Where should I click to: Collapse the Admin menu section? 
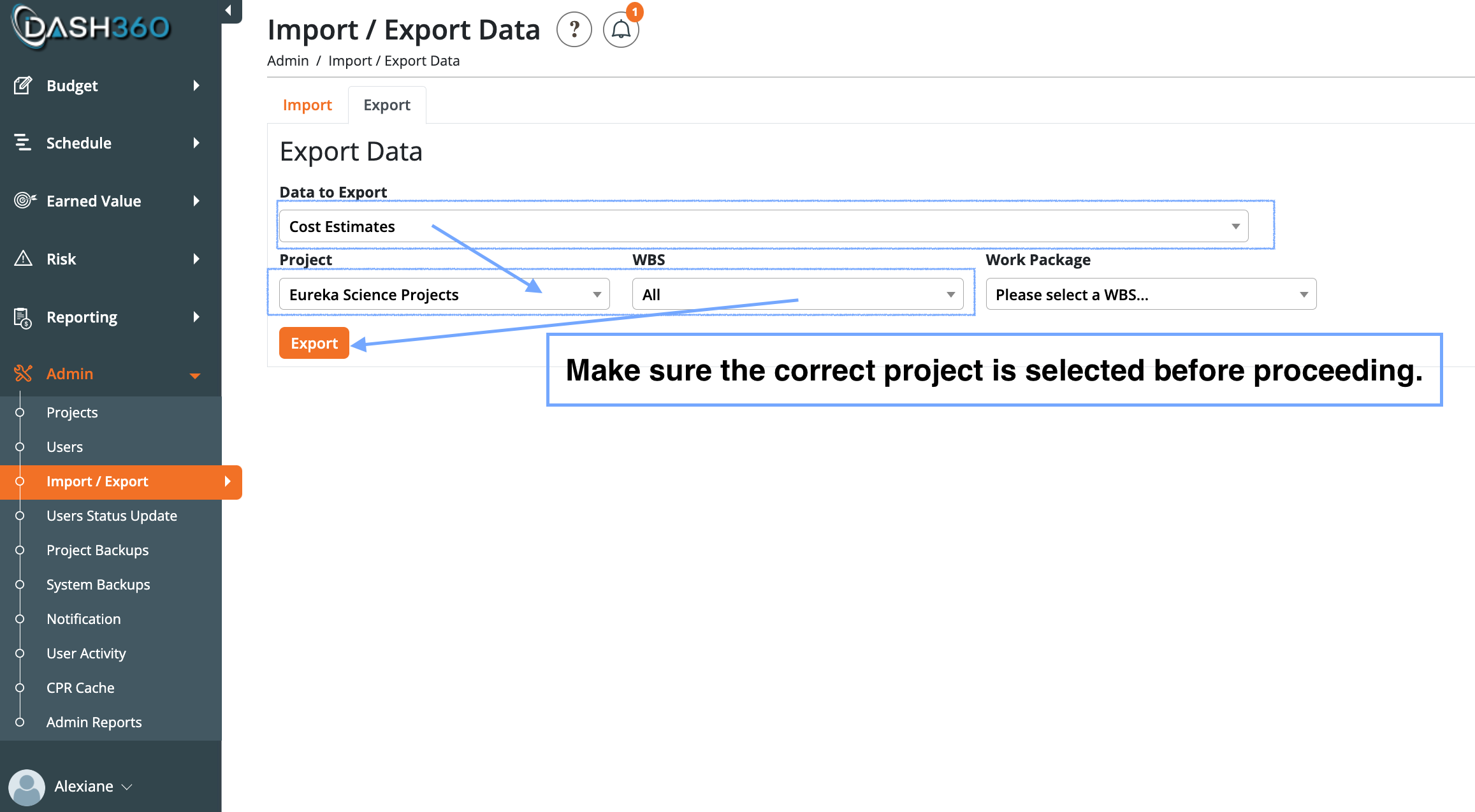coord(195,375)
